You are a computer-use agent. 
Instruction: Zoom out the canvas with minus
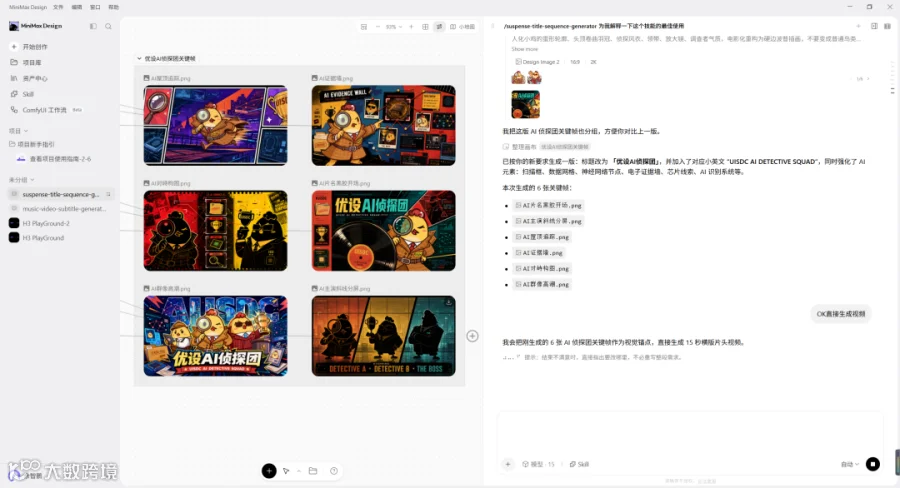click(x=377, y=27)
